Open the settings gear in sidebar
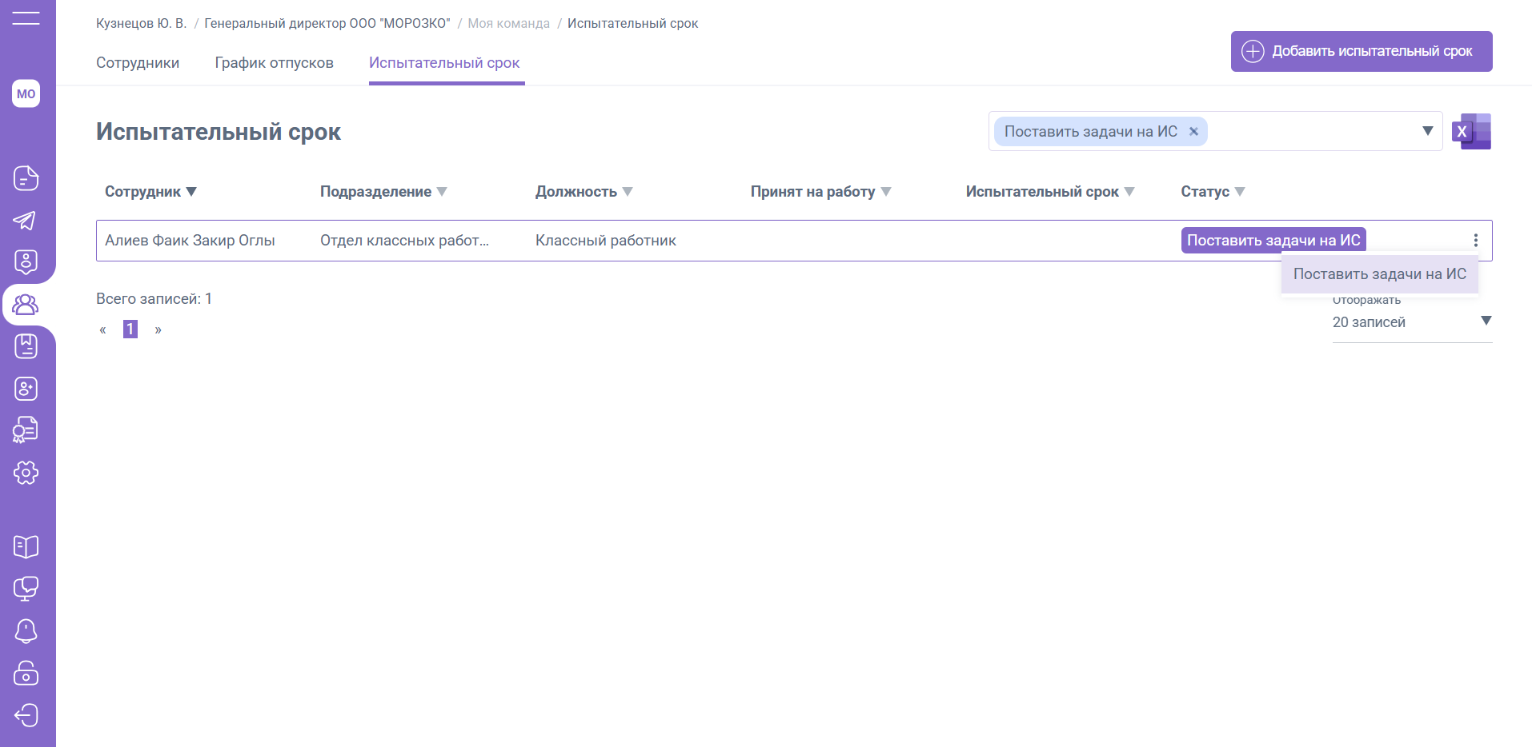Screen dimensions: 1532x747 pyautogui.click(x=26, y=472)
